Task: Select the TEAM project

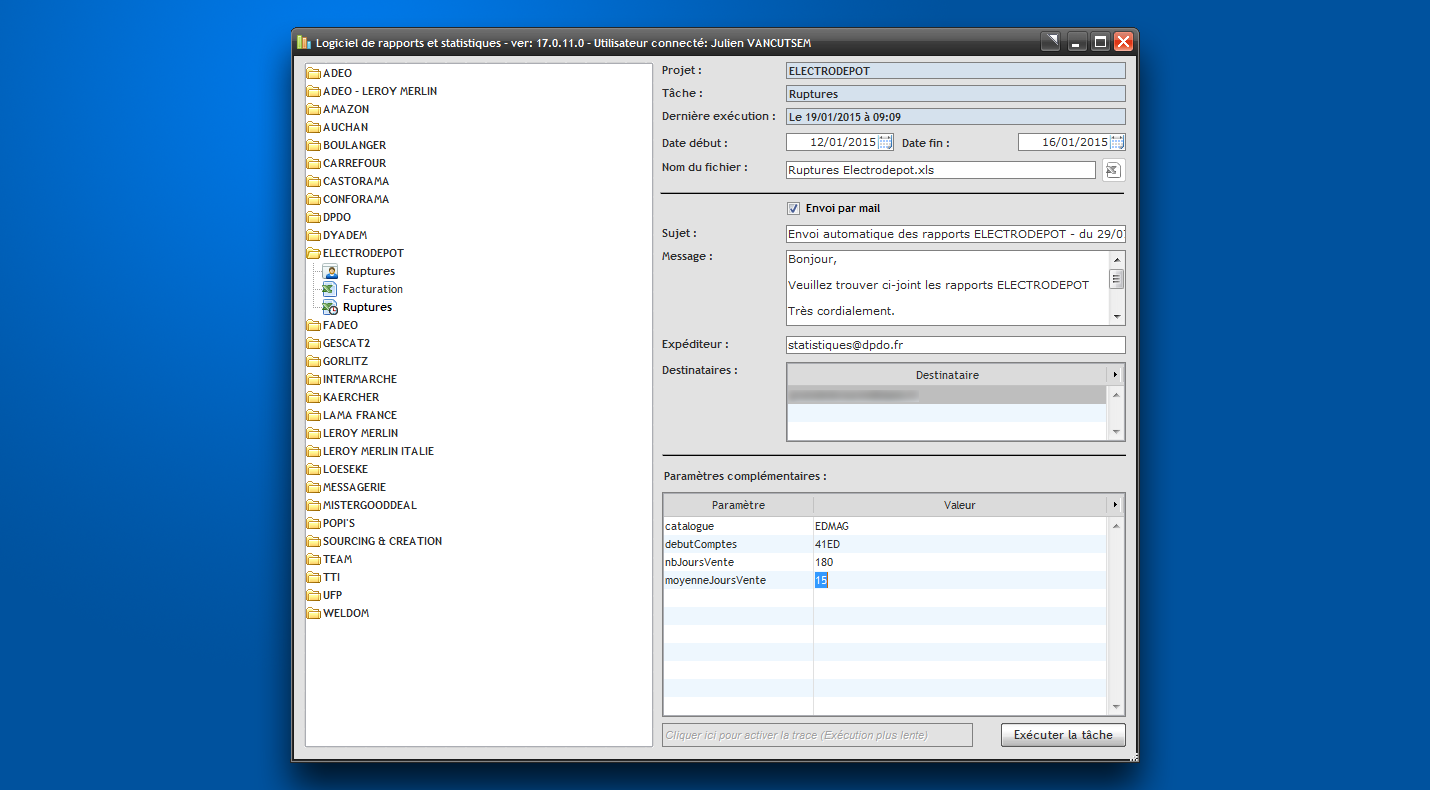Action: [x=337, y=559]
